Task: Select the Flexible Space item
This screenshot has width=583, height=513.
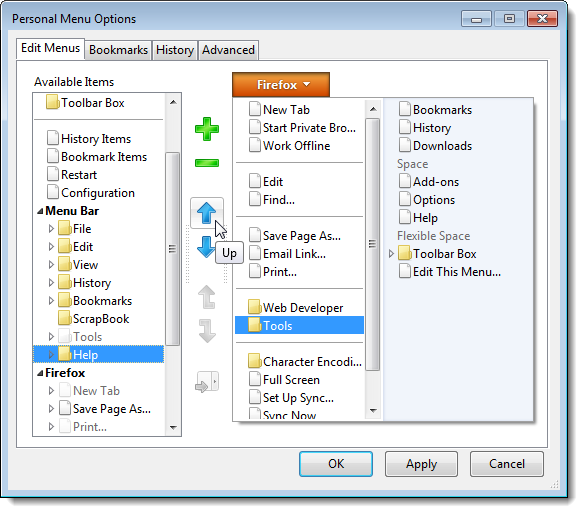Action: 434,236
